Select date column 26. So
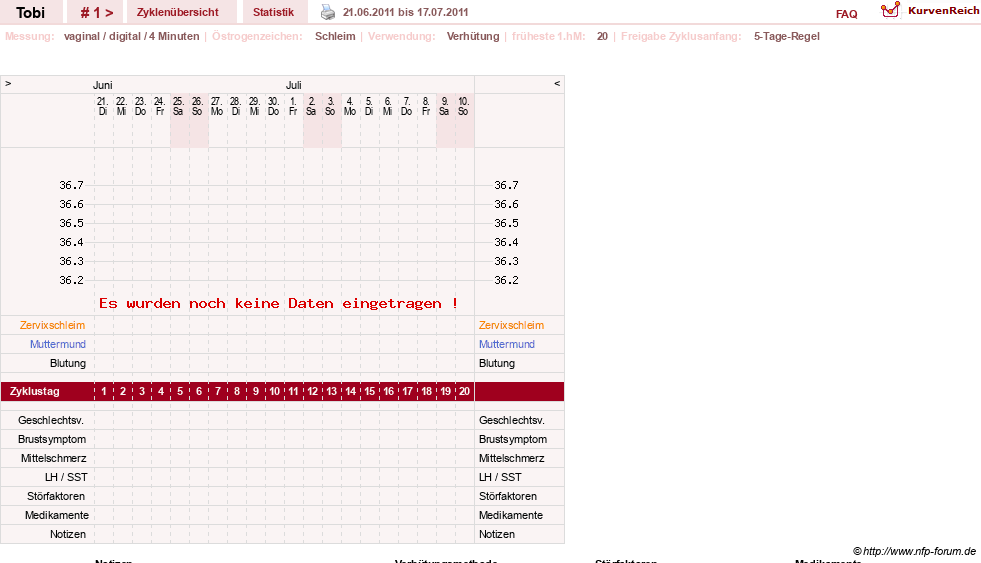 click(197, 106)
